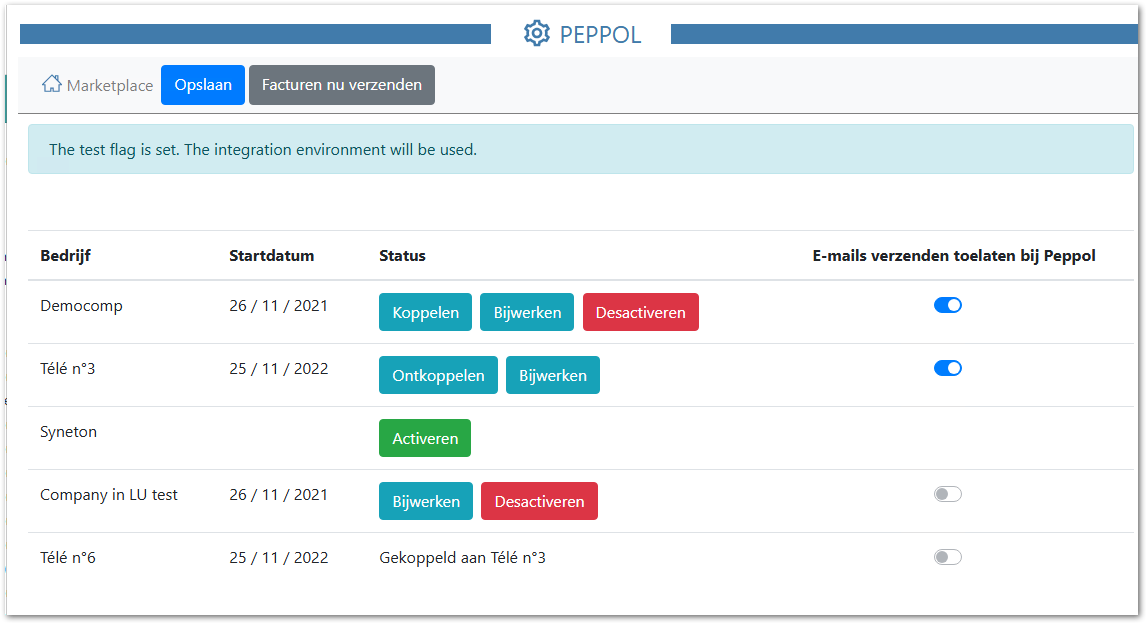Open the Marketplace link
Screen dimensions: 1147x624
point(109,85)
